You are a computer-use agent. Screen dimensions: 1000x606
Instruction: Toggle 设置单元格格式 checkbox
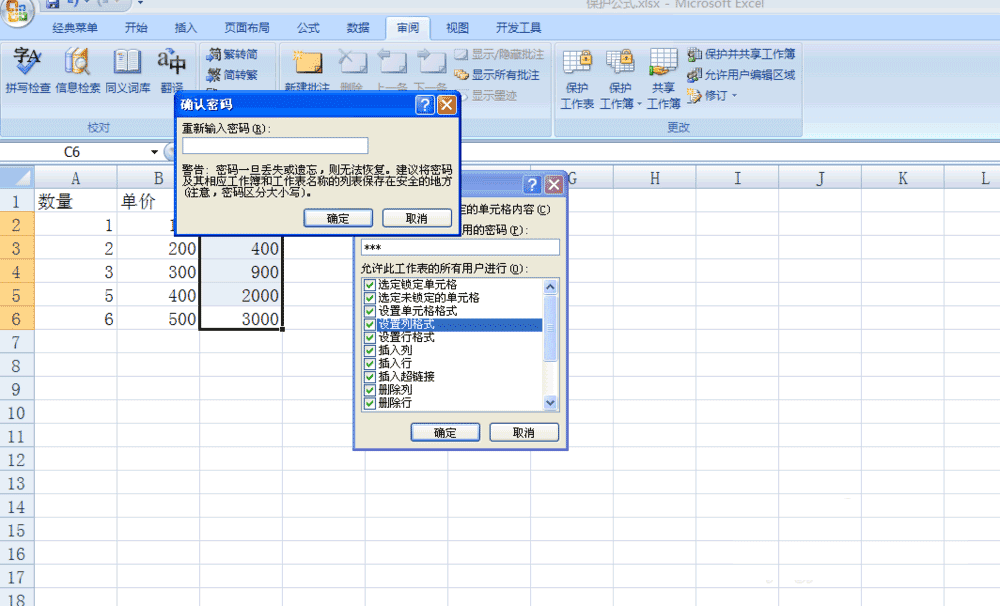click(369, 311)
